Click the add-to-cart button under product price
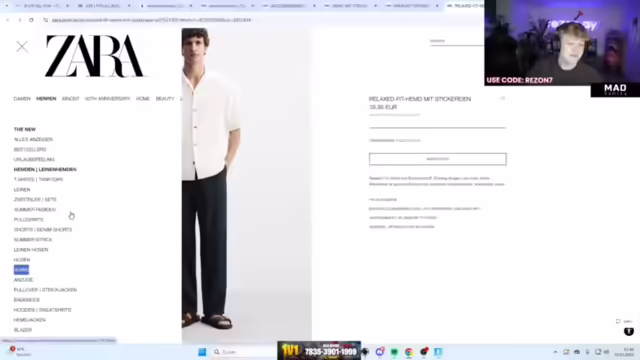This screenshot has height=360, width=640. click(438, 159)
